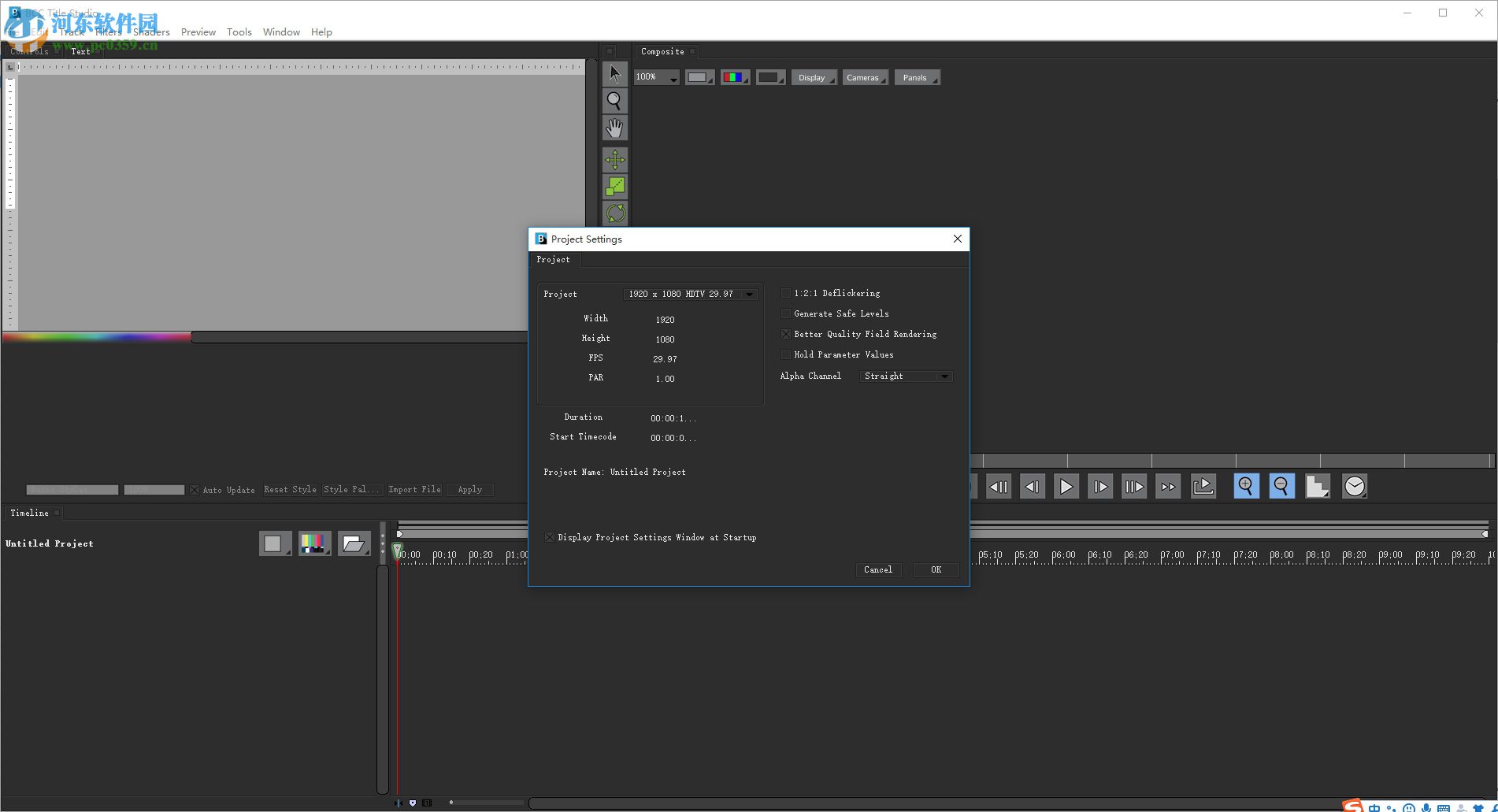Open the Preview menu
This screenshot has width=1498, height=812.
pyautogui.click(x=198, y=32)
